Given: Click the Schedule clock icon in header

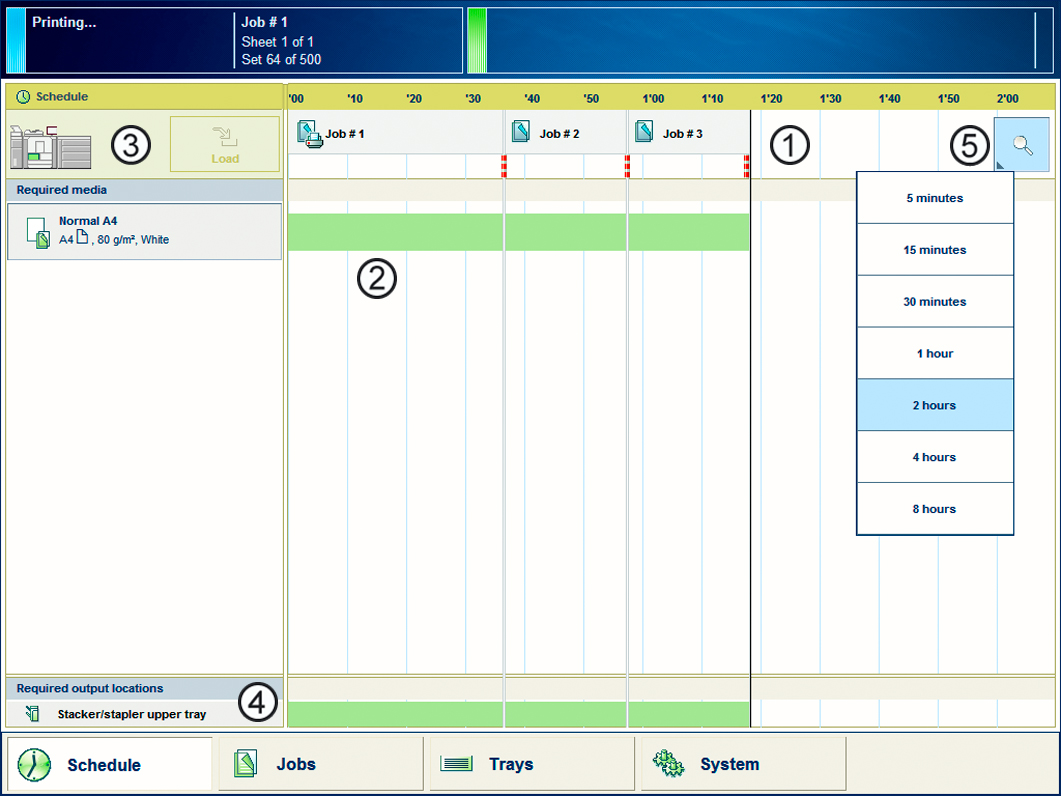Looking at the screenshot, I should click(23, 97).
